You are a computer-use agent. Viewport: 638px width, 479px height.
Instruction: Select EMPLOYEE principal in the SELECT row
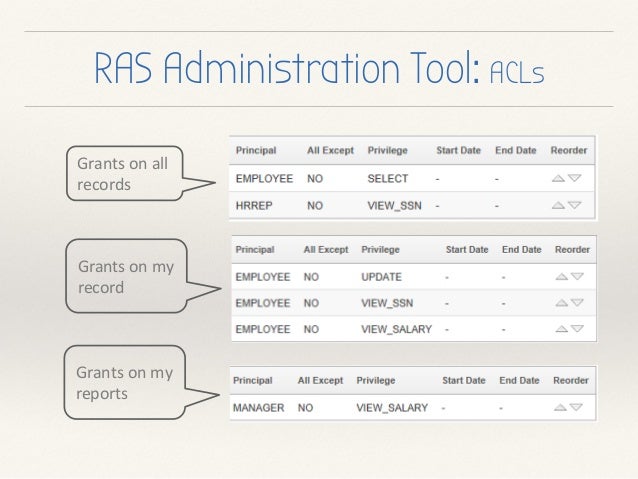tap(264, 179)
